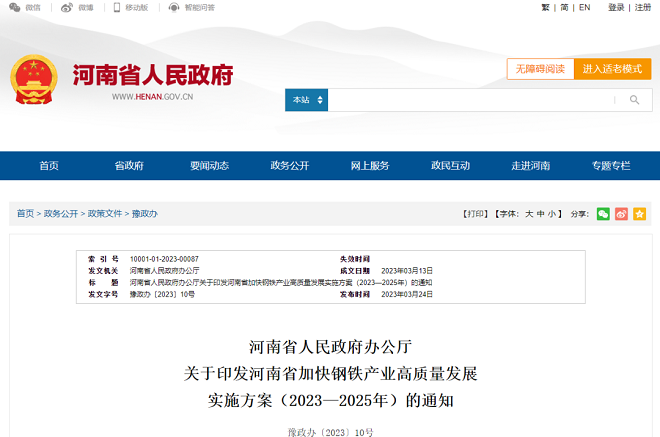The width and height of the screenshot is (660, 437).
Task: Share article via red Weibo icon
Action: click(x=621, y=214)
